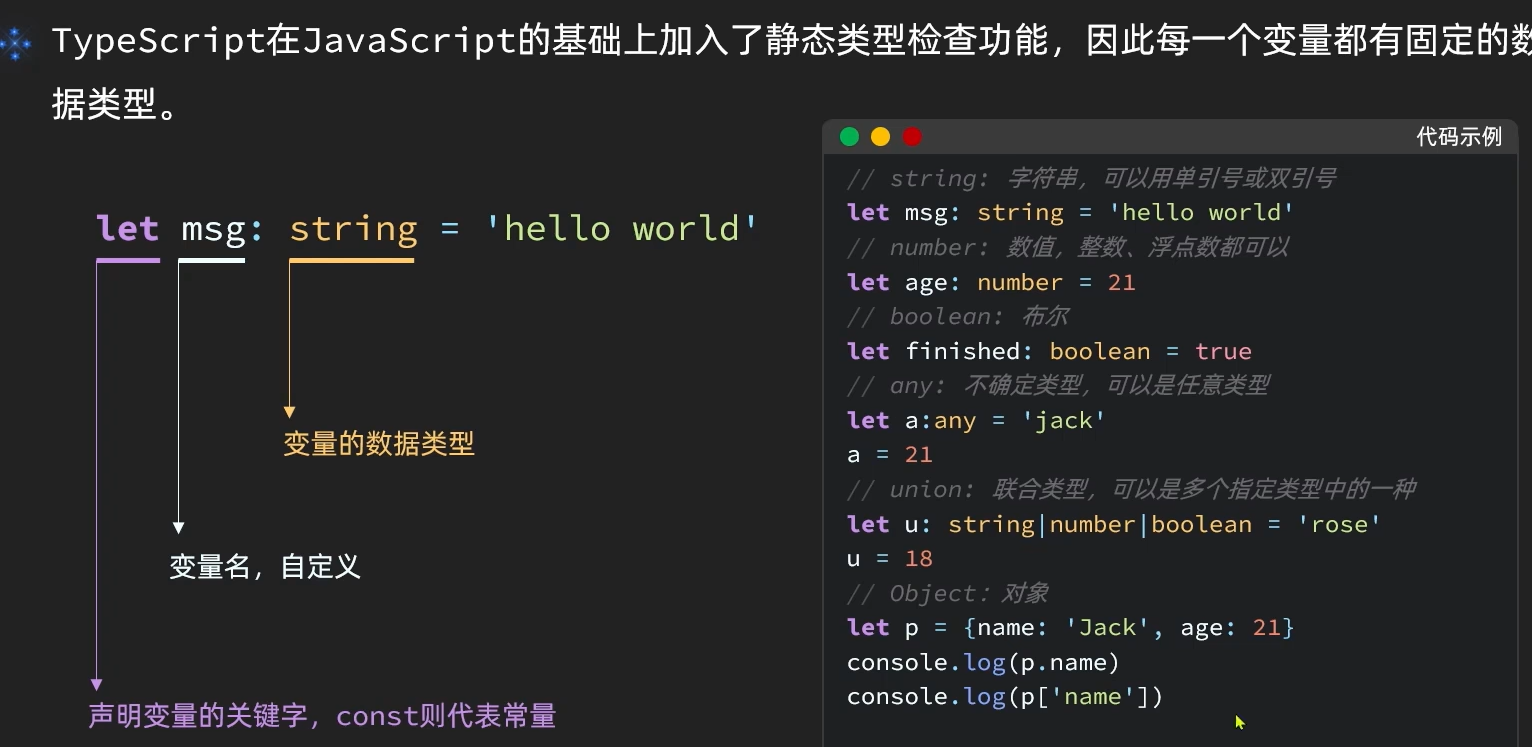Click the '变量名，自定义' label
This screenshot has width=1532, height=747.
pyautogui.click(x=264, y=567)
